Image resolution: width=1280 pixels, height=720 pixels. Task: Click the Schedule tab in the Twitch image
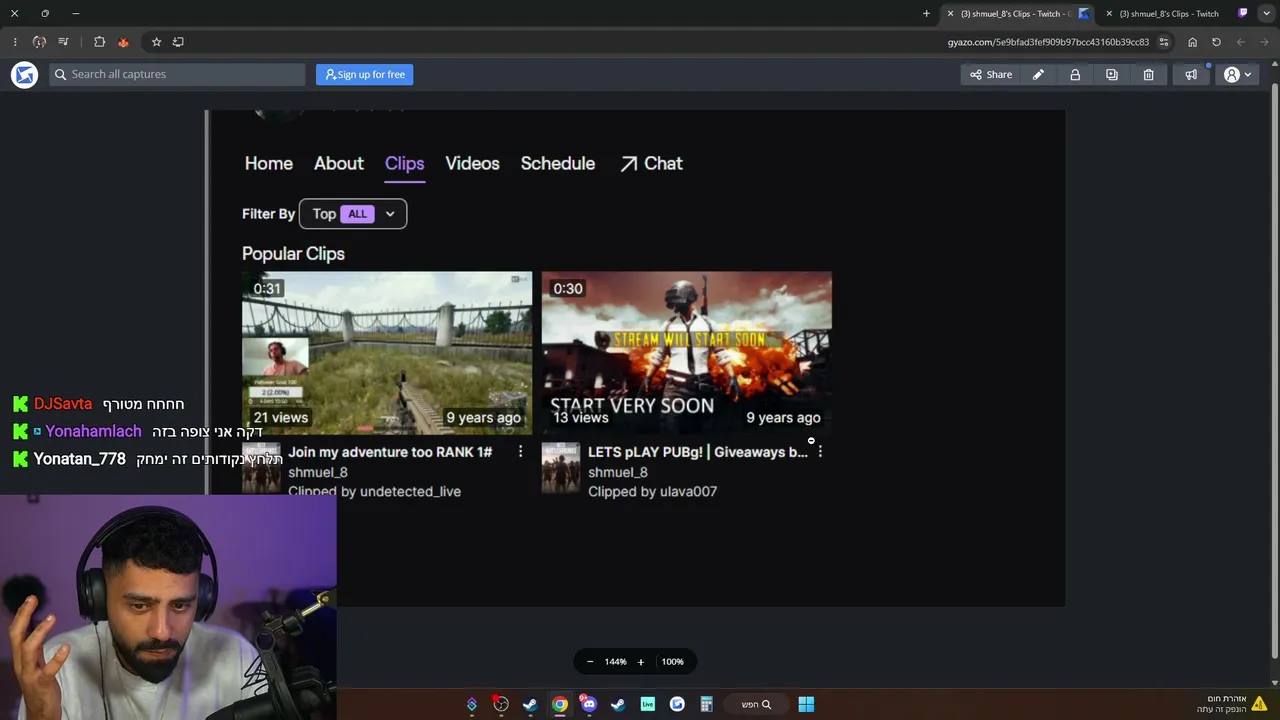pos(558,164)
